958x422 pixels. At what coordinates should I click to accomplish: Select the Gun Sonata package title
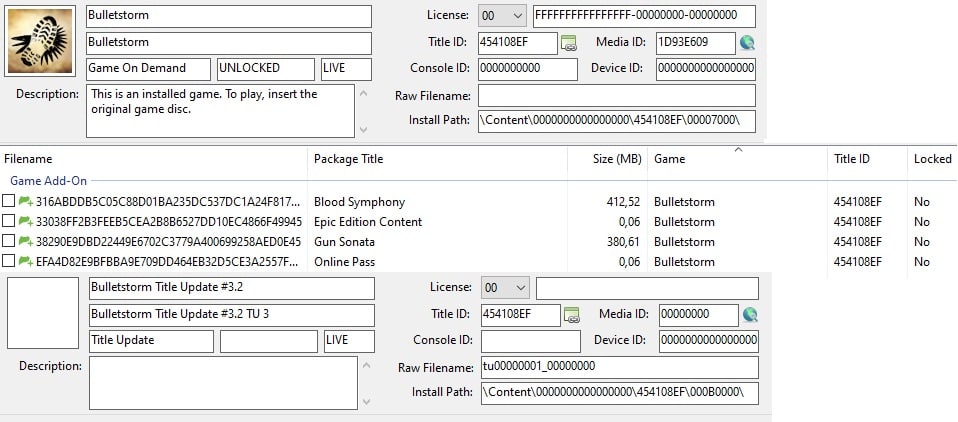(345, 241)
